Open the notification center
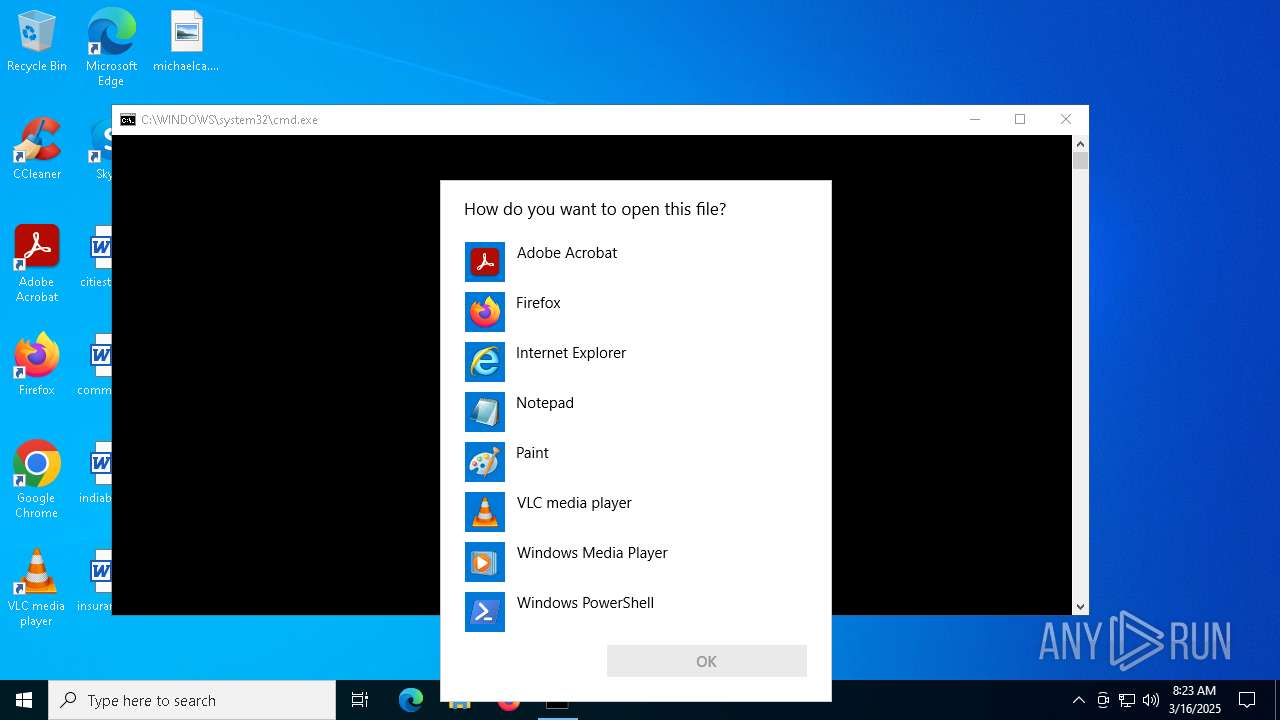Screen dimensions: 1280x720 coord(1247,700)
